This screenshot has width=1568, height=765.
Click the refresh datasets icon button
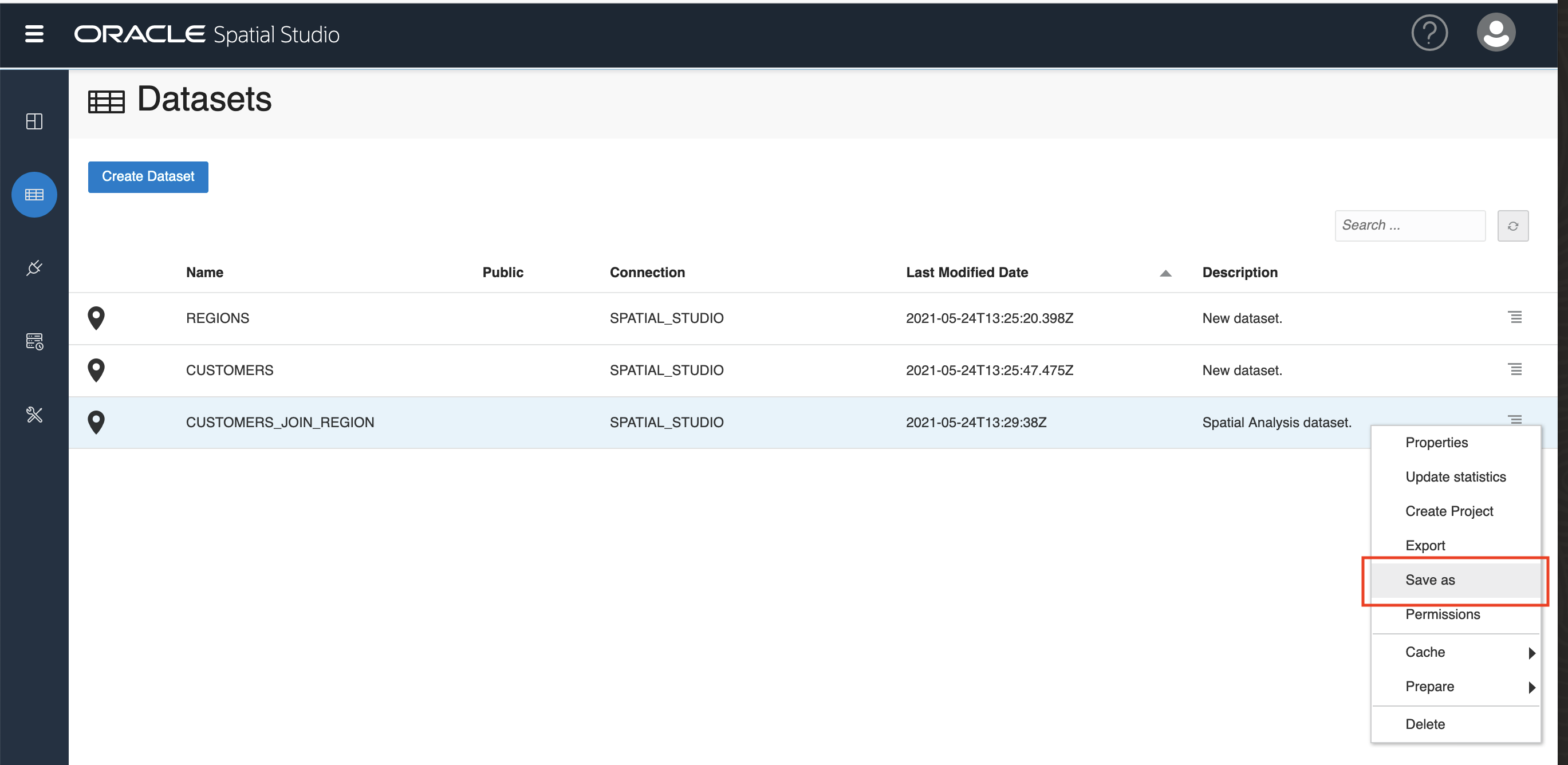1512,226
